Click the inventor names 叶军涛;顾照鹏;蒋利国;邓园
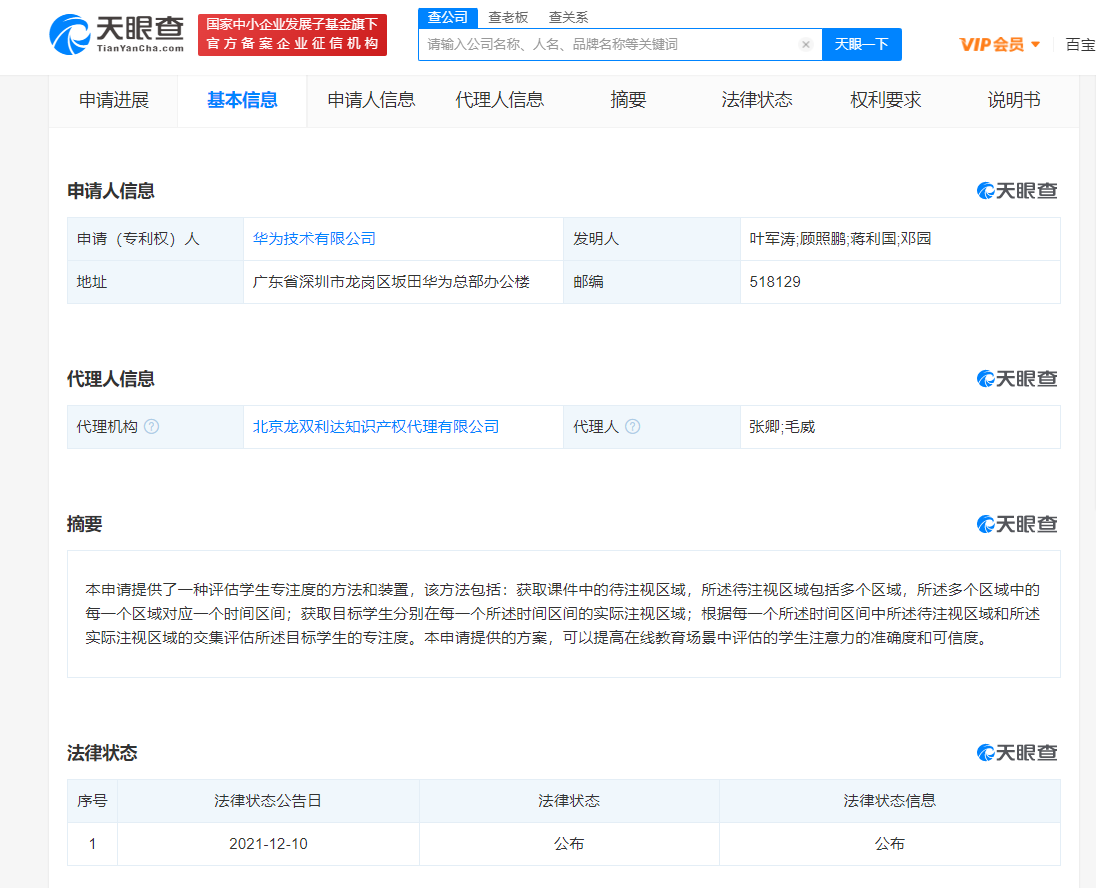 [x=840, y=239]
